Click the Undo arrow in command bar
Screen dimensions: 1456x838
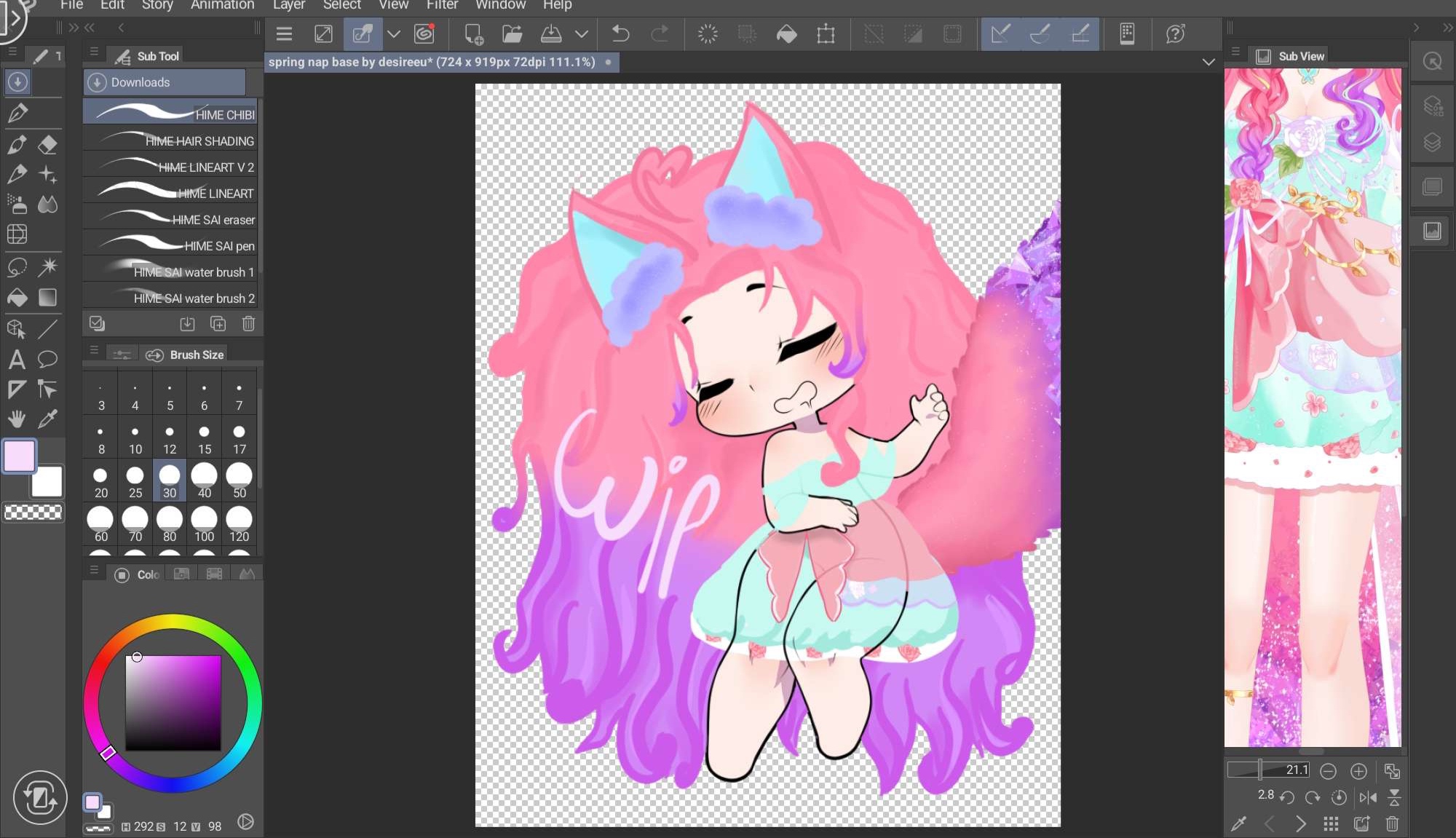point(620,33)
